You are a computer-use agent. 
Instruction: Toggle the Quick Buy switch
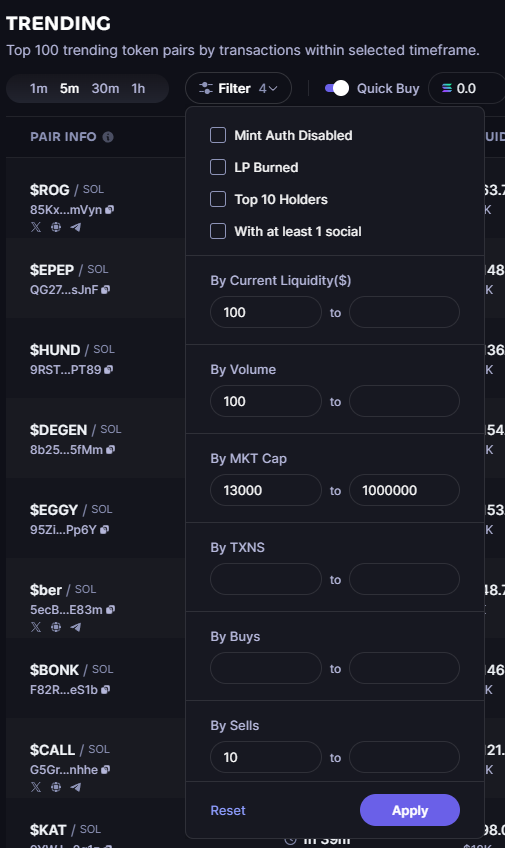point(337,88)
